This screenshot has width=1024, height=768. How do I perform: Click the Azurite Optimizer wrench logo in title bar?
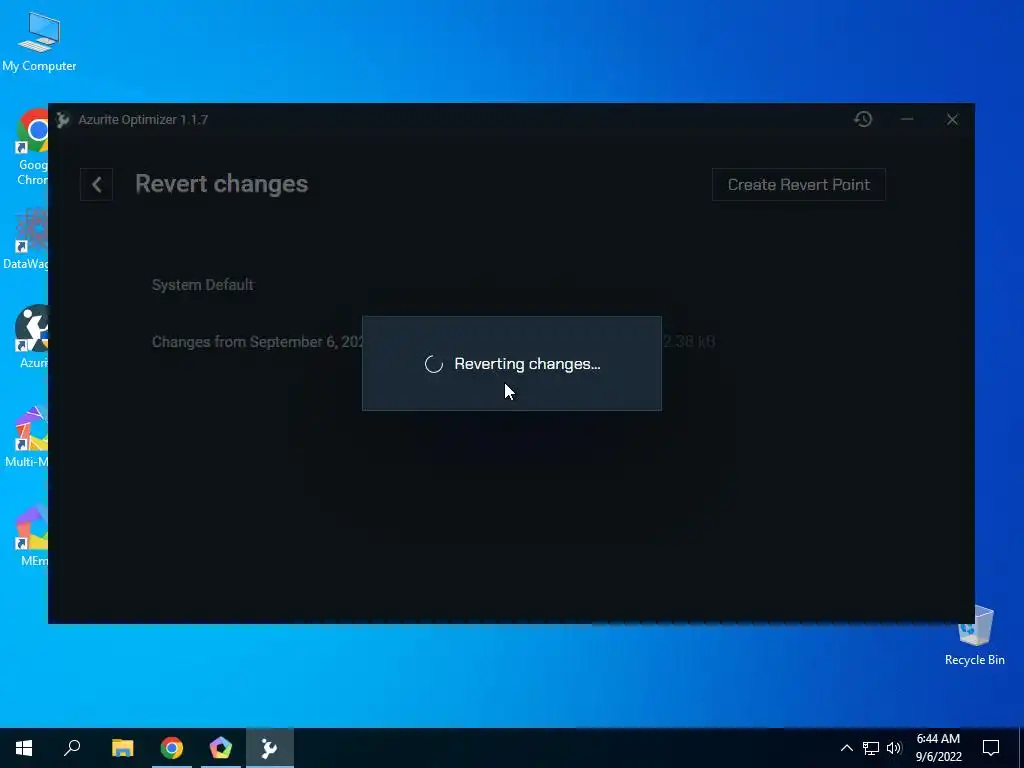[63, 120]
